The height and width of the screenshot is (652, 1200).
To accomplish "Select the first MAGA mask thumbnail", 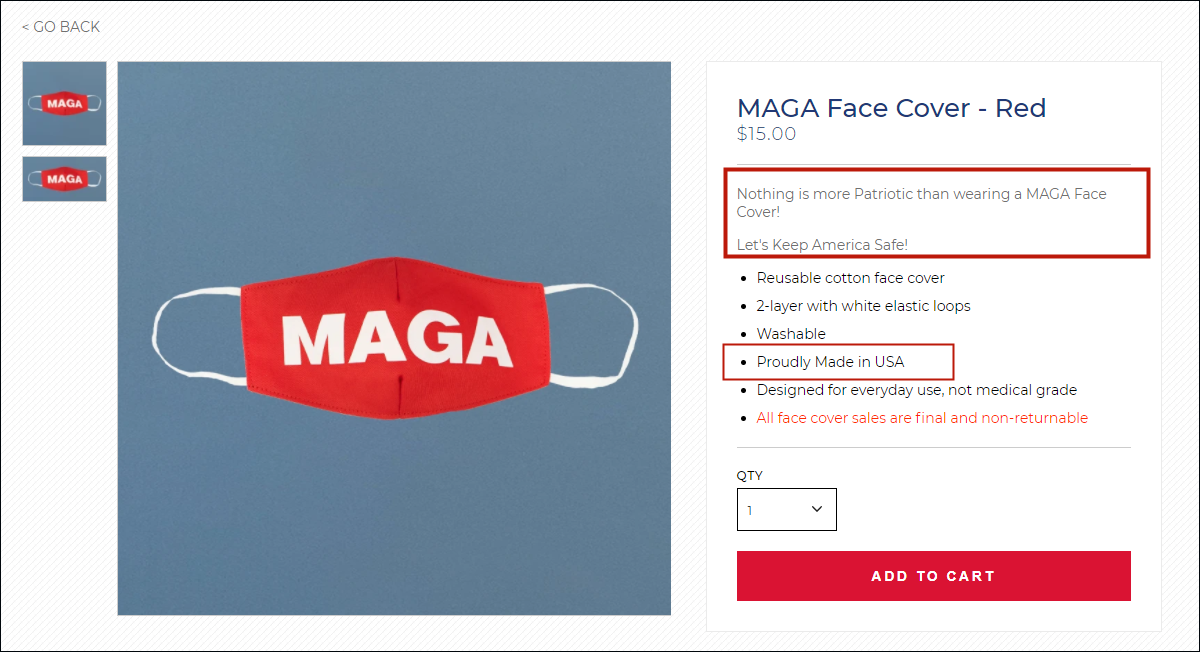I will click(65, 103).
